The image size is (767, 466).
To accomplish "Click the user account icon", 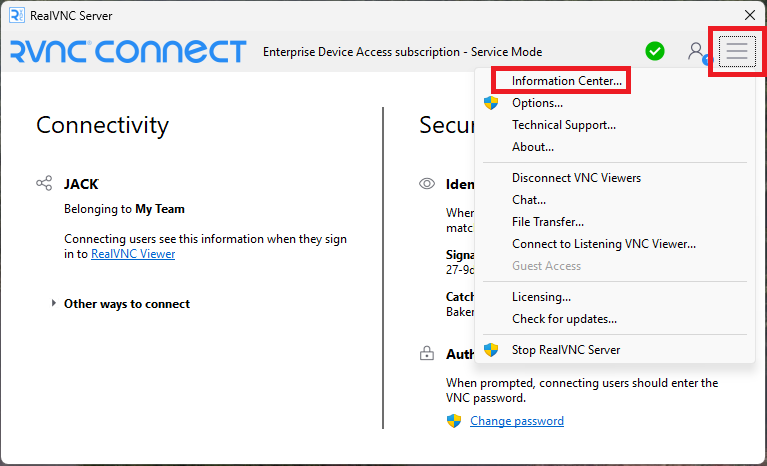I will point(697,52).
